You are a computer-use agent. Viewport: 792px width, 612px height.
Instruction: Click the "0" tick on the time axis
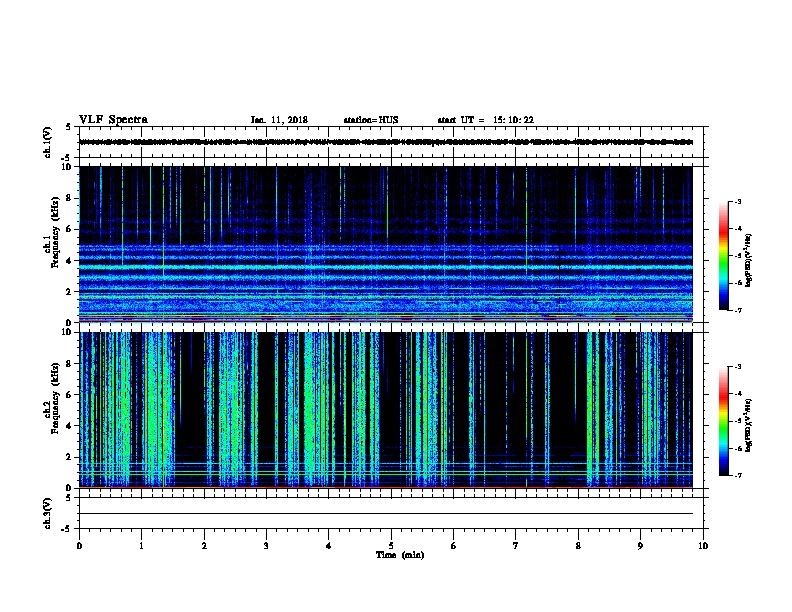click(x=79, y=546)
